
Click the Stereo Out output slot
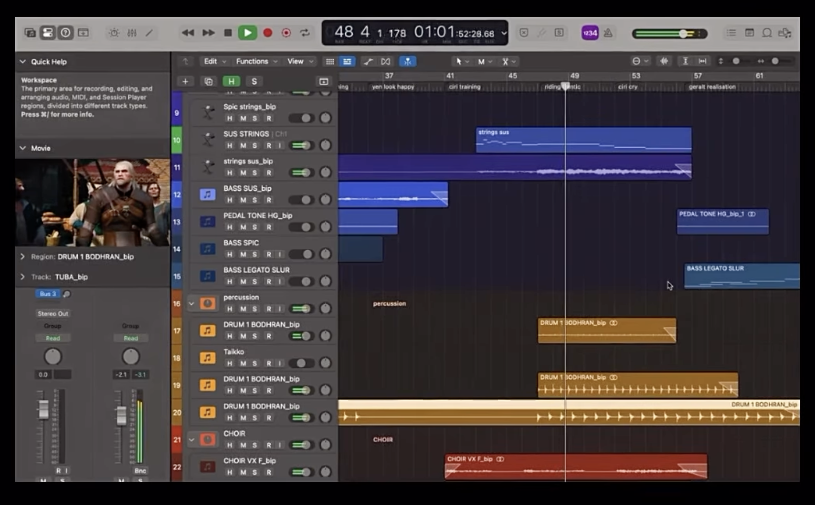(52, 314)
